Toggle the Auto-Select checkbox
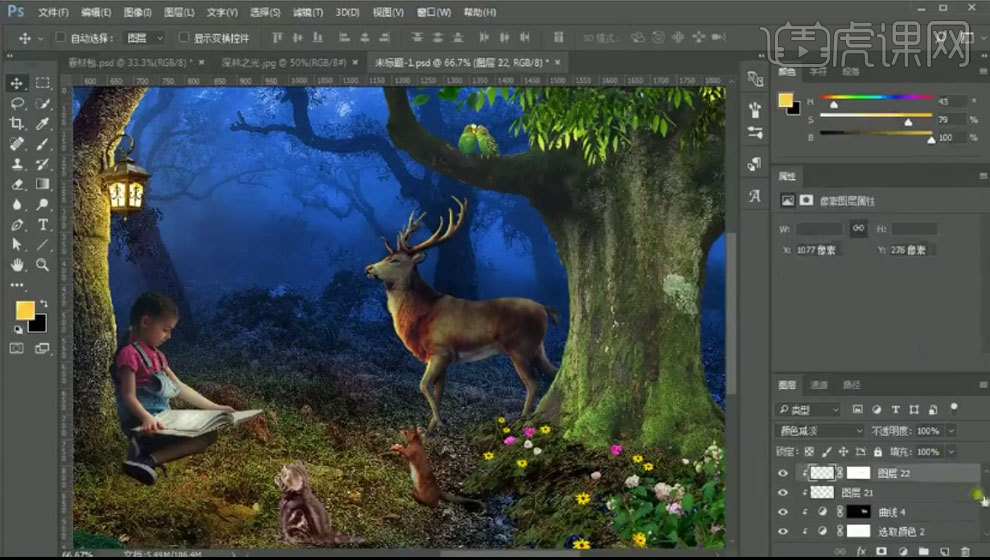Screen dimensions: 990x560 [61, 38]
